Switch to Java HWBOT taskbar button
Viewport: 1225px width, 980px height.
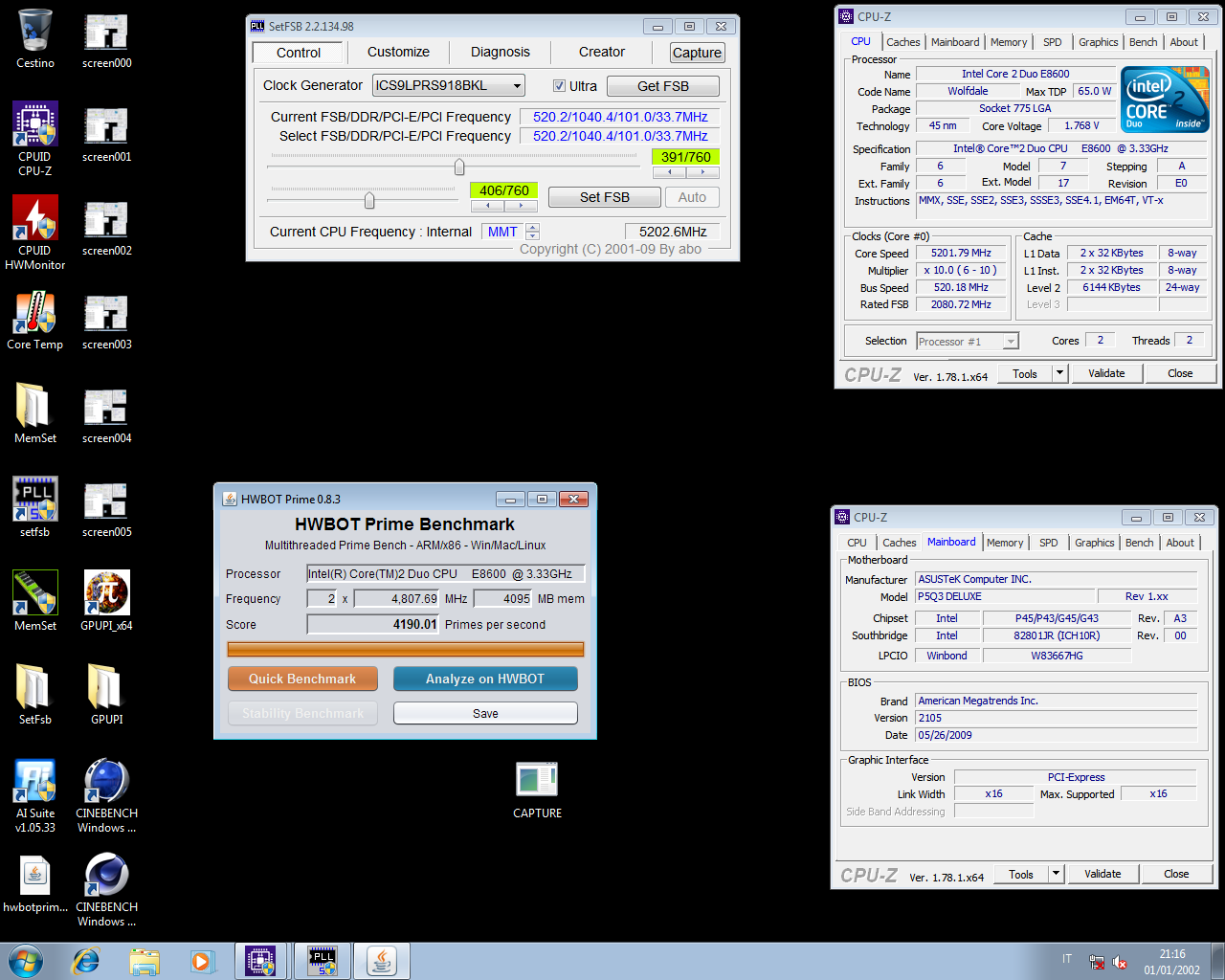pyautogui.click(x=382, y=961)
